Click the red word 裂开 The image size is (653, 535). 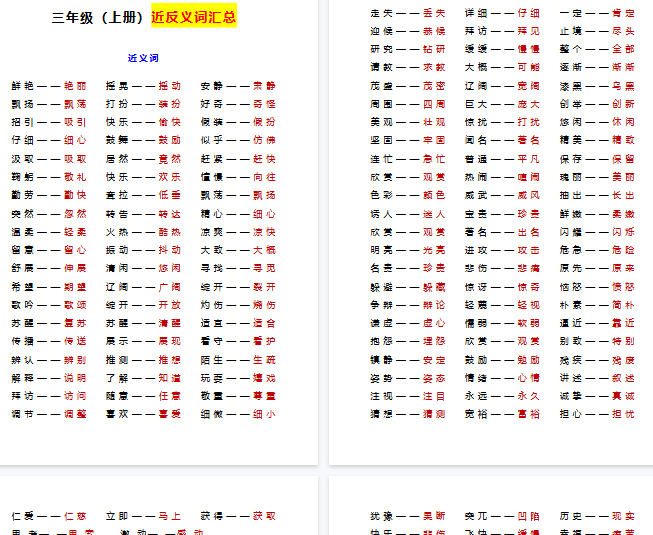[264, 287]
